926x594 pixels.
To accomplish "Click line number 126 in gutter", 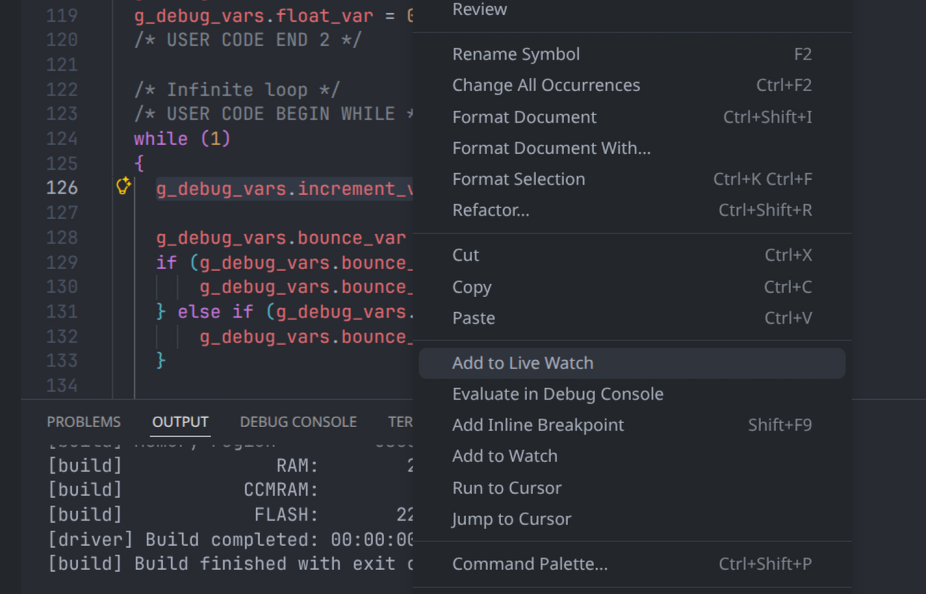I will click(62, 188).
